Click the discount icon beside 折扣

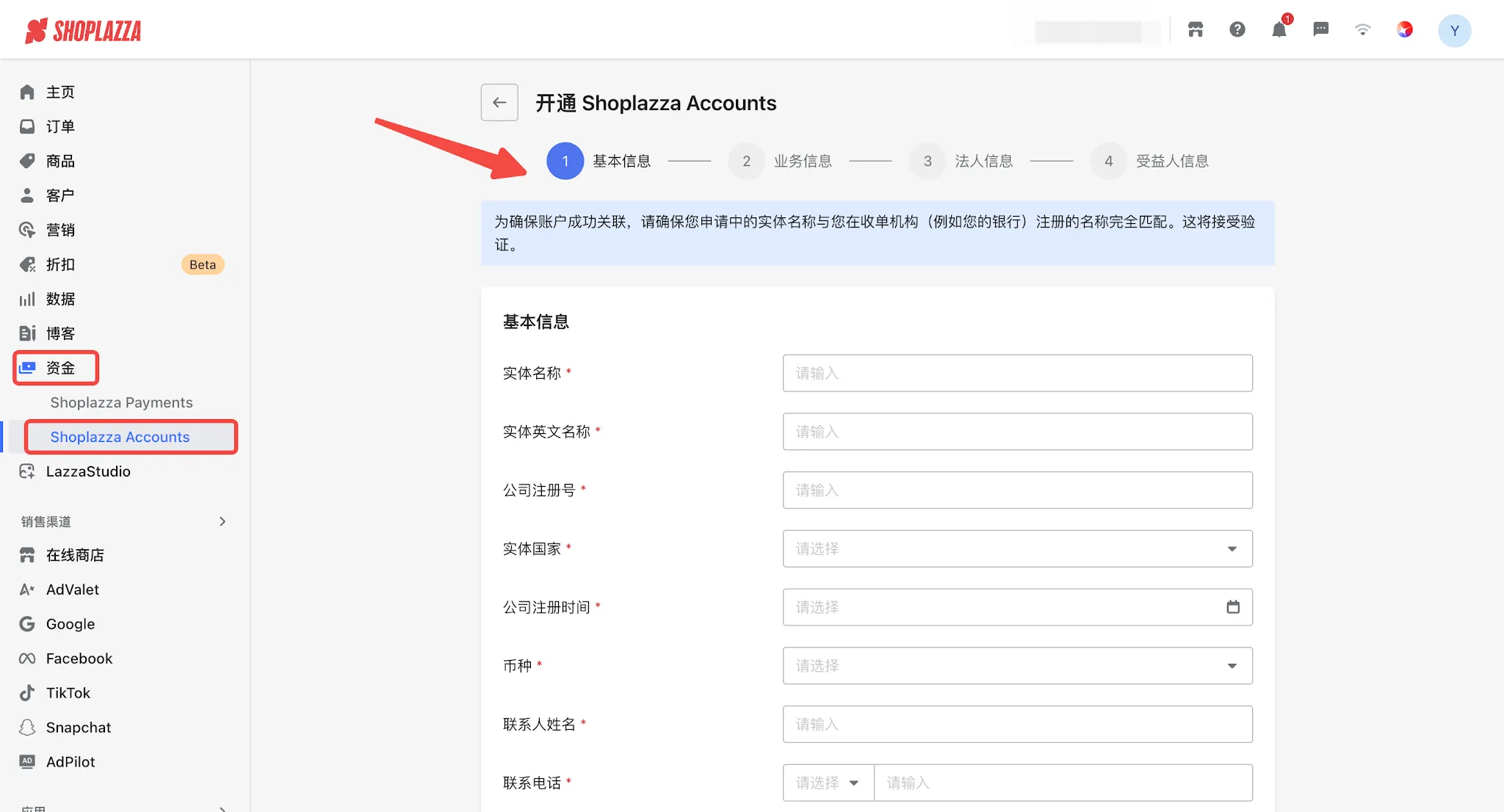click(27, 264)
